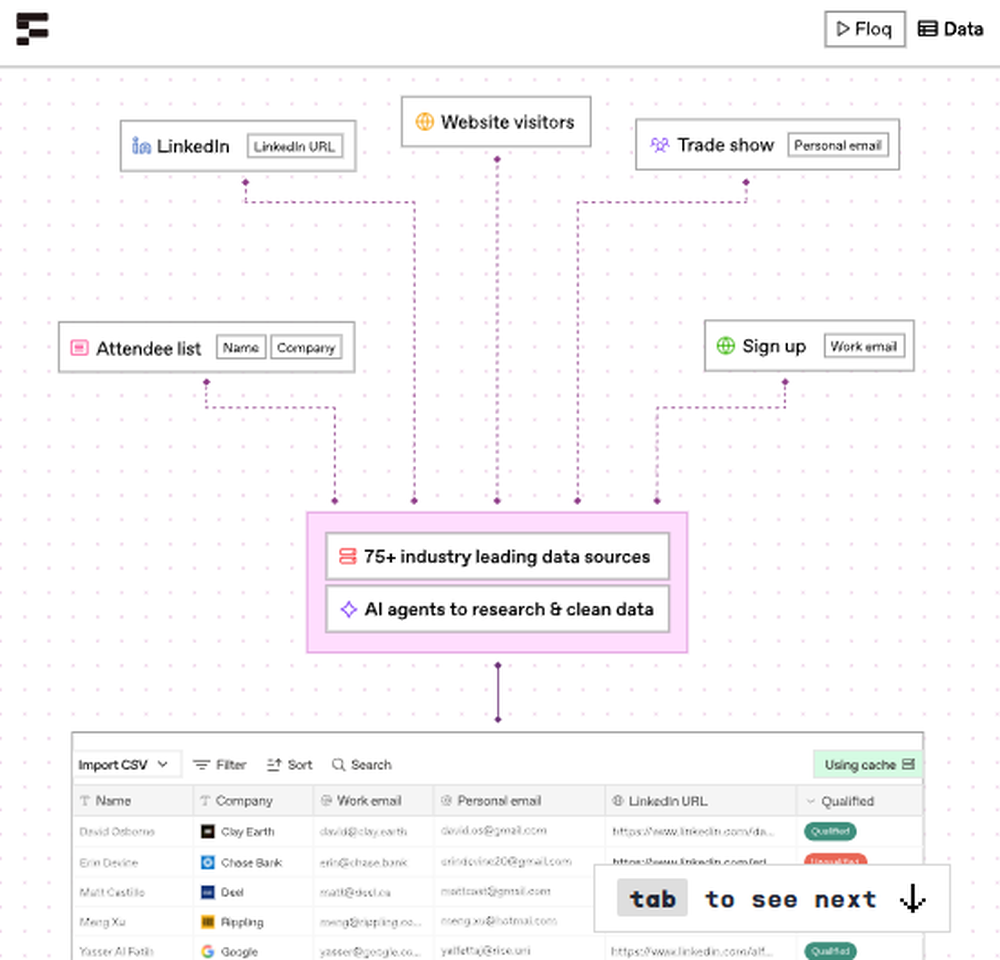
Task: Click the LinkedIn logo icon
Action: click(141, 146)
